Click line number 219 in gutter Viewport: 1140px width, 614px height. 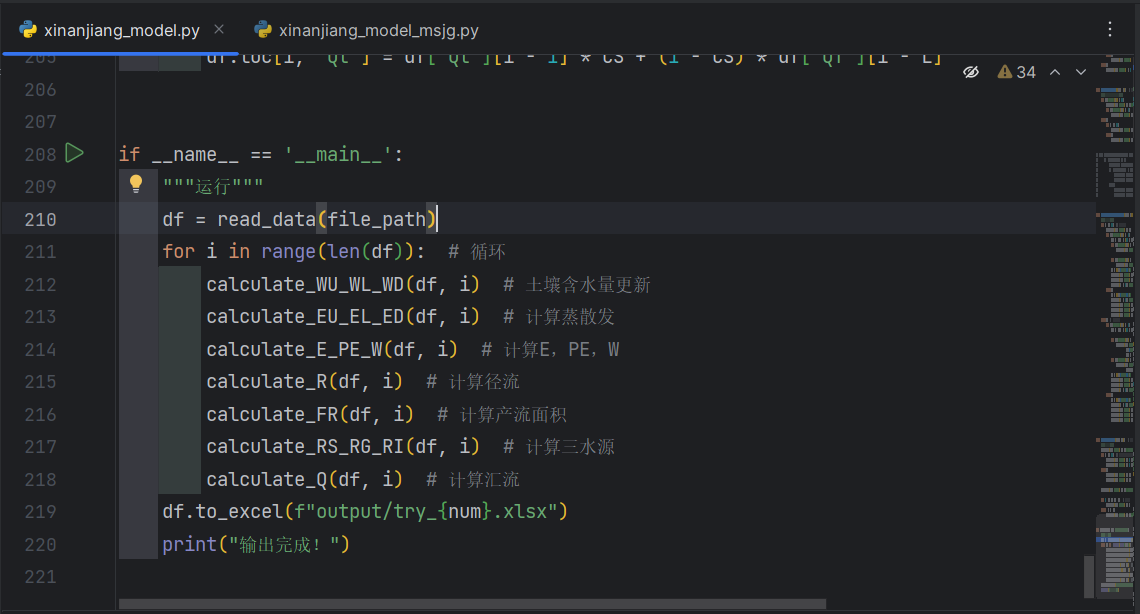(x=40, y=512)
